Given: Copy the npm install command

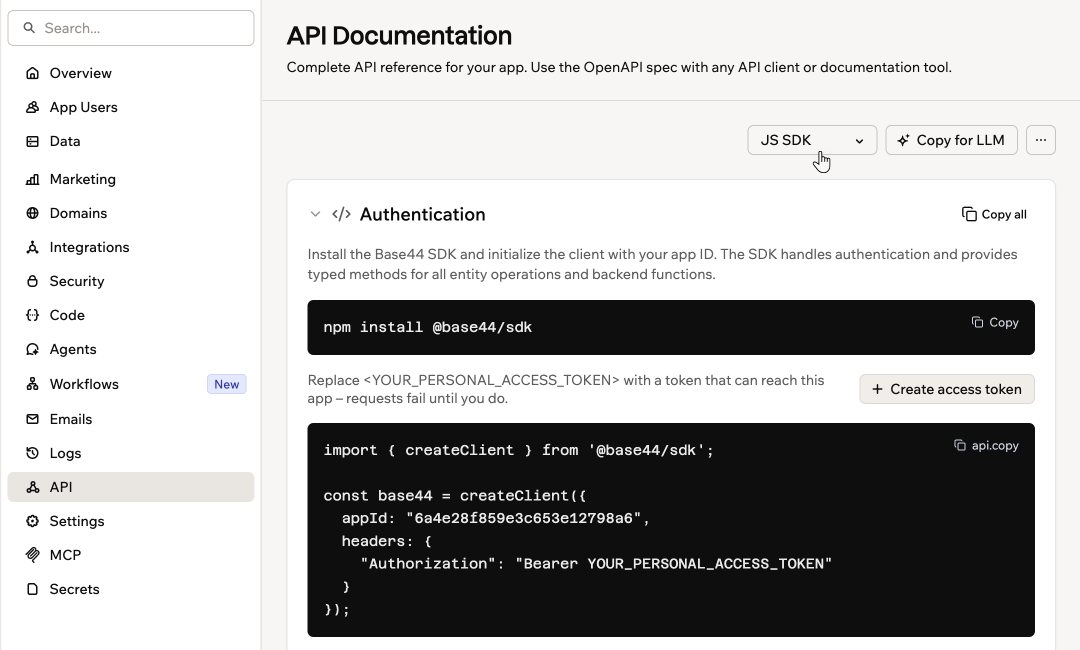Looking at the screenshot, I should pyautogui.click(x=995, y=322).
